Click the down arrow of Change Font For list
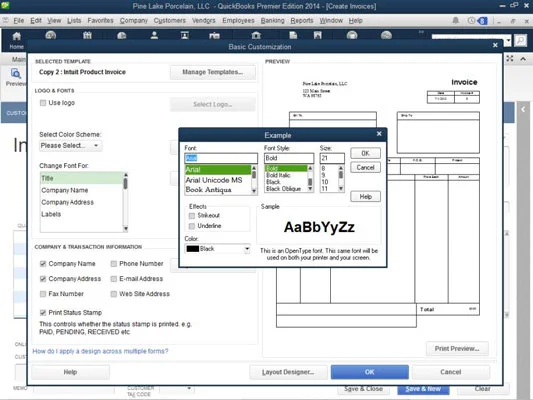This screenshot has height=400, width=533. point(126,228)
